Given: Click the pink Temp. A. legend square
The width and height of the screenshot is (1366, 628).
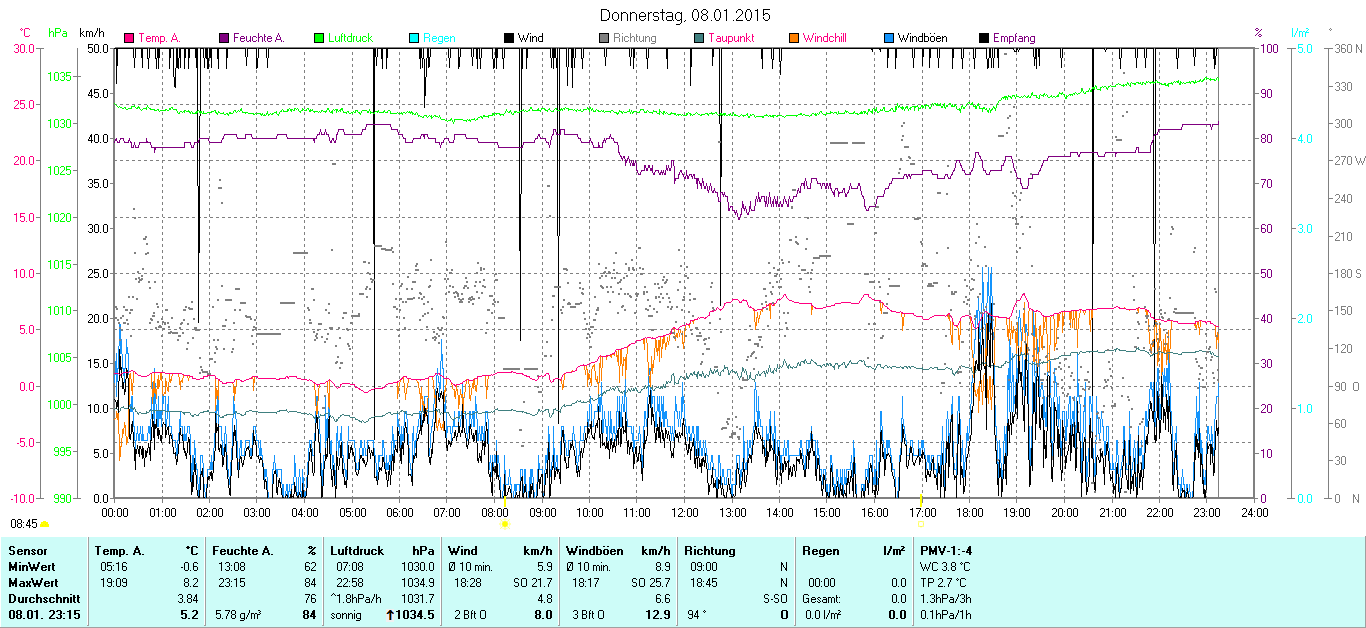Looking at the screenshot, I should 129,38.
